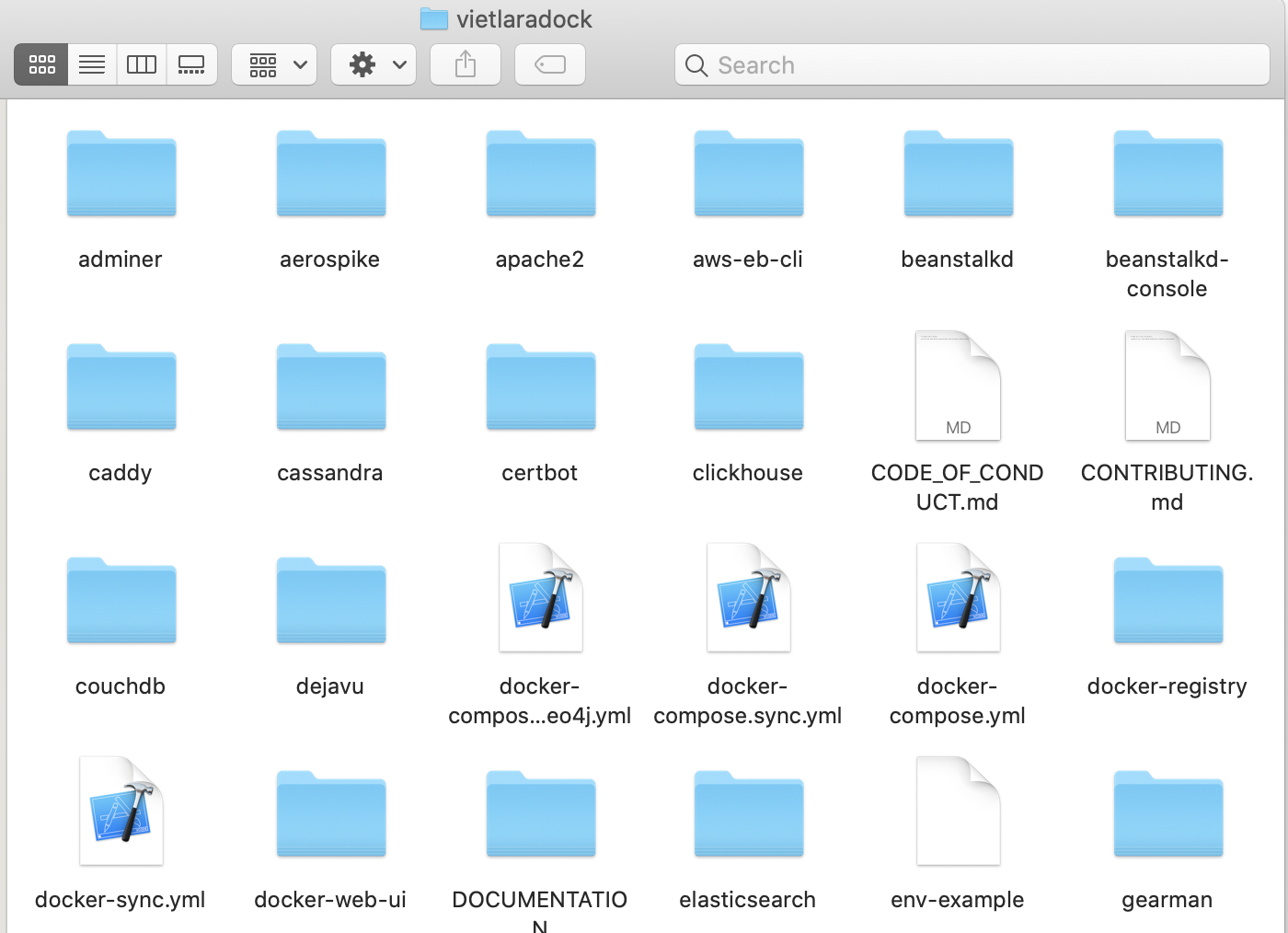
Task: Select the beanstalkd folder icon
Action: [959, 173]
